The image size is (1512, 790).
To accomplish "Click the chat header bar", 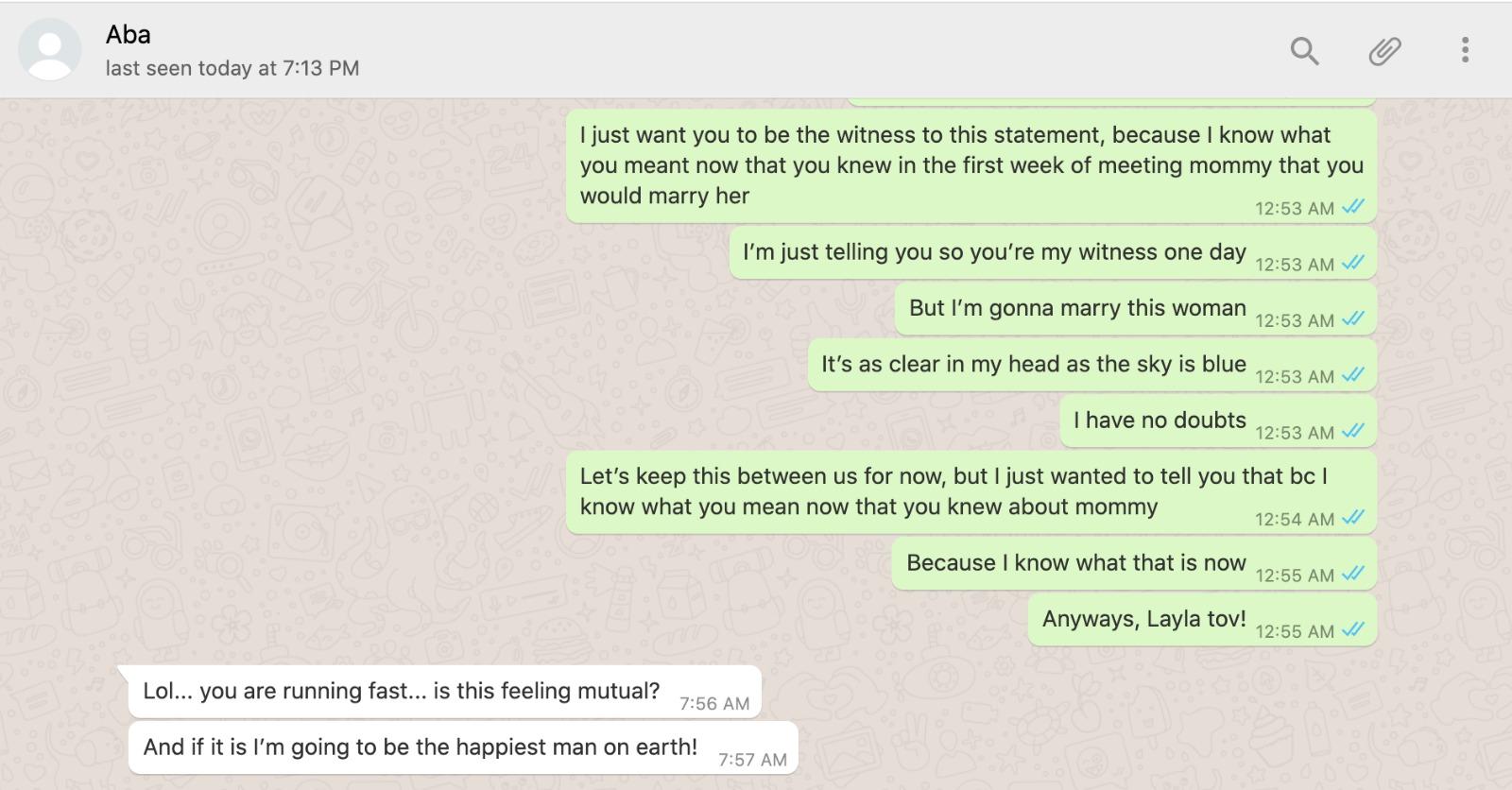I will 756,49.
